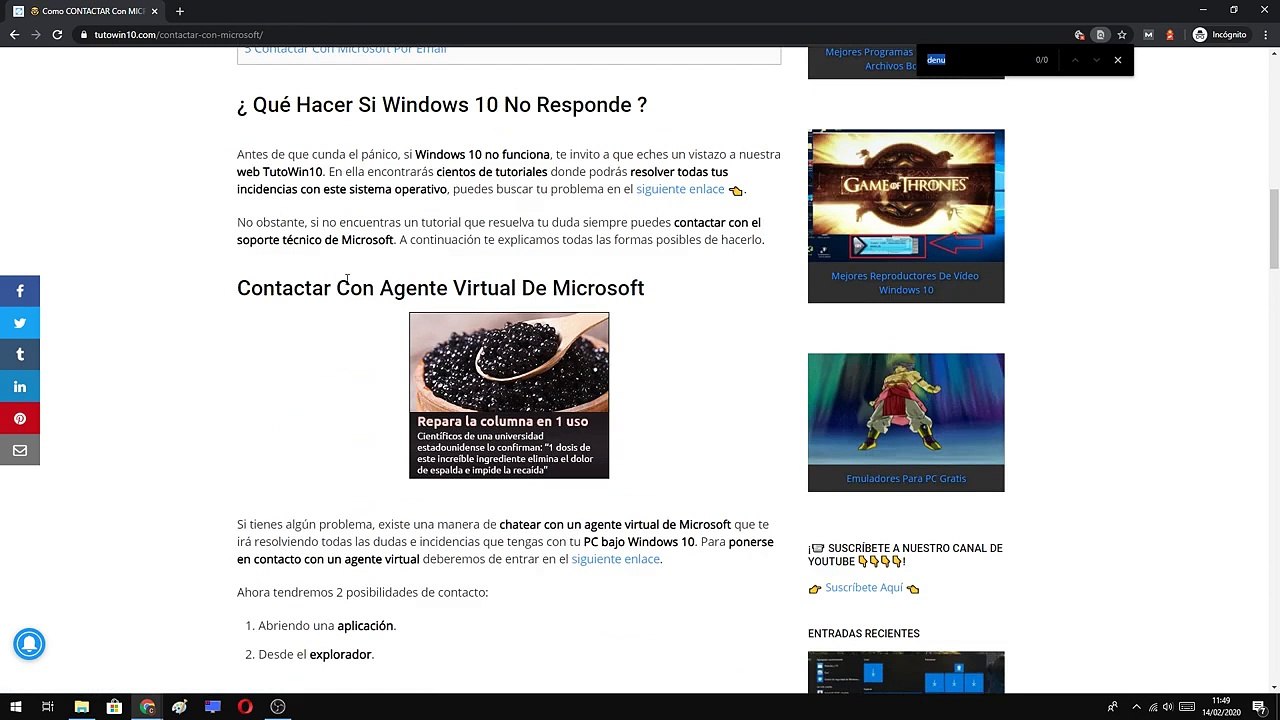This screenshot has width=1280, height=720.
Task: Open the recent entries thumbnail under ENTRADAS RECIENTES
Action: coord(906,672)
